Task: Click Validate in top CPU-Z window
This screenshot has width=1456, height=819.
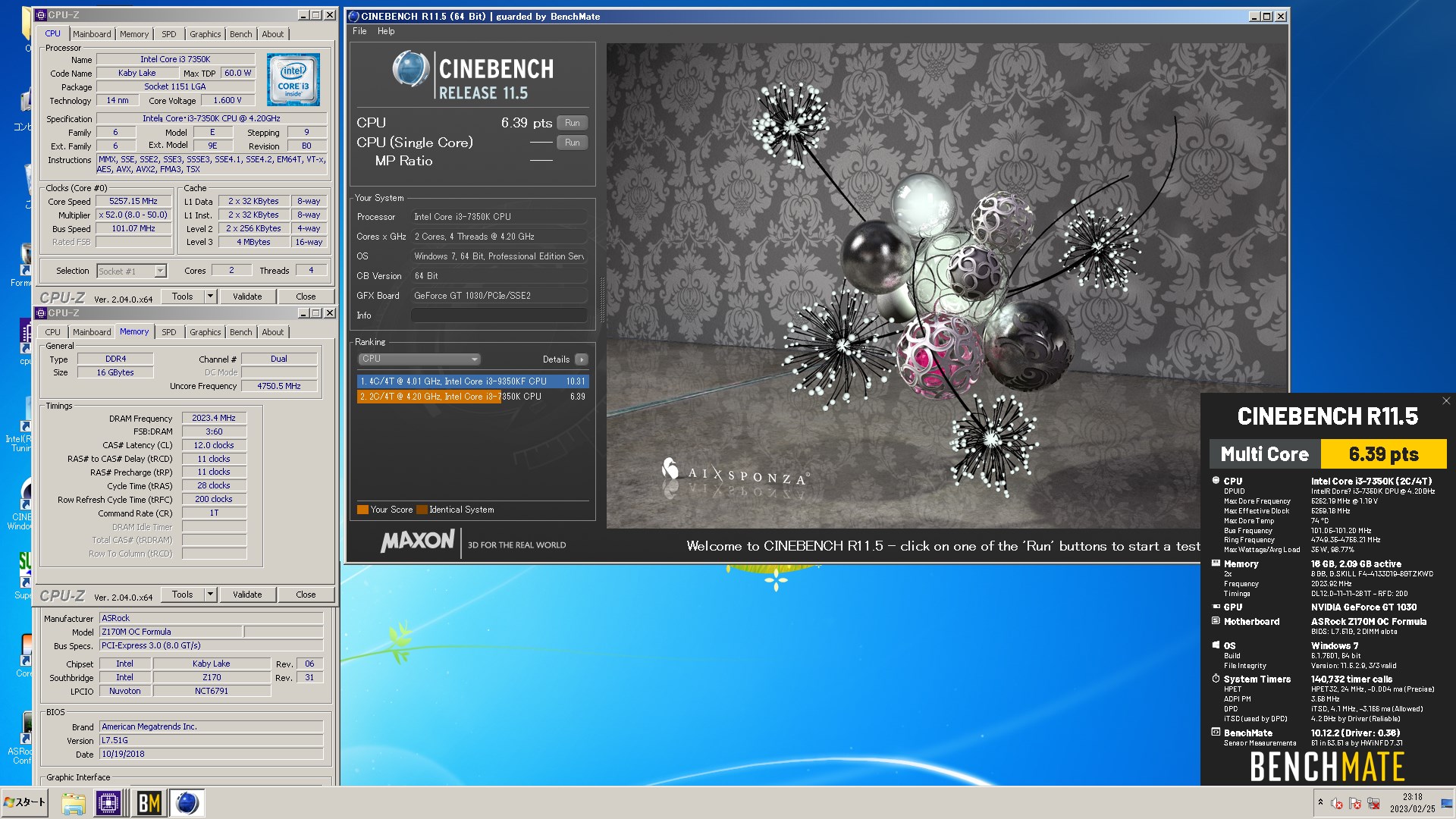Action: [247, 297]
